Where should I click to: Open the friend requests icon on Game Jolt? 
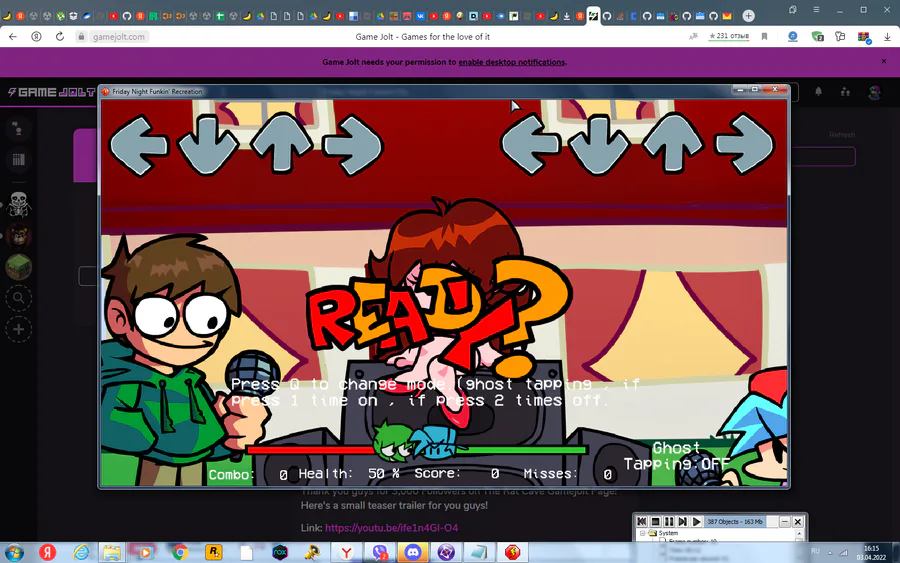click(845, 91)
